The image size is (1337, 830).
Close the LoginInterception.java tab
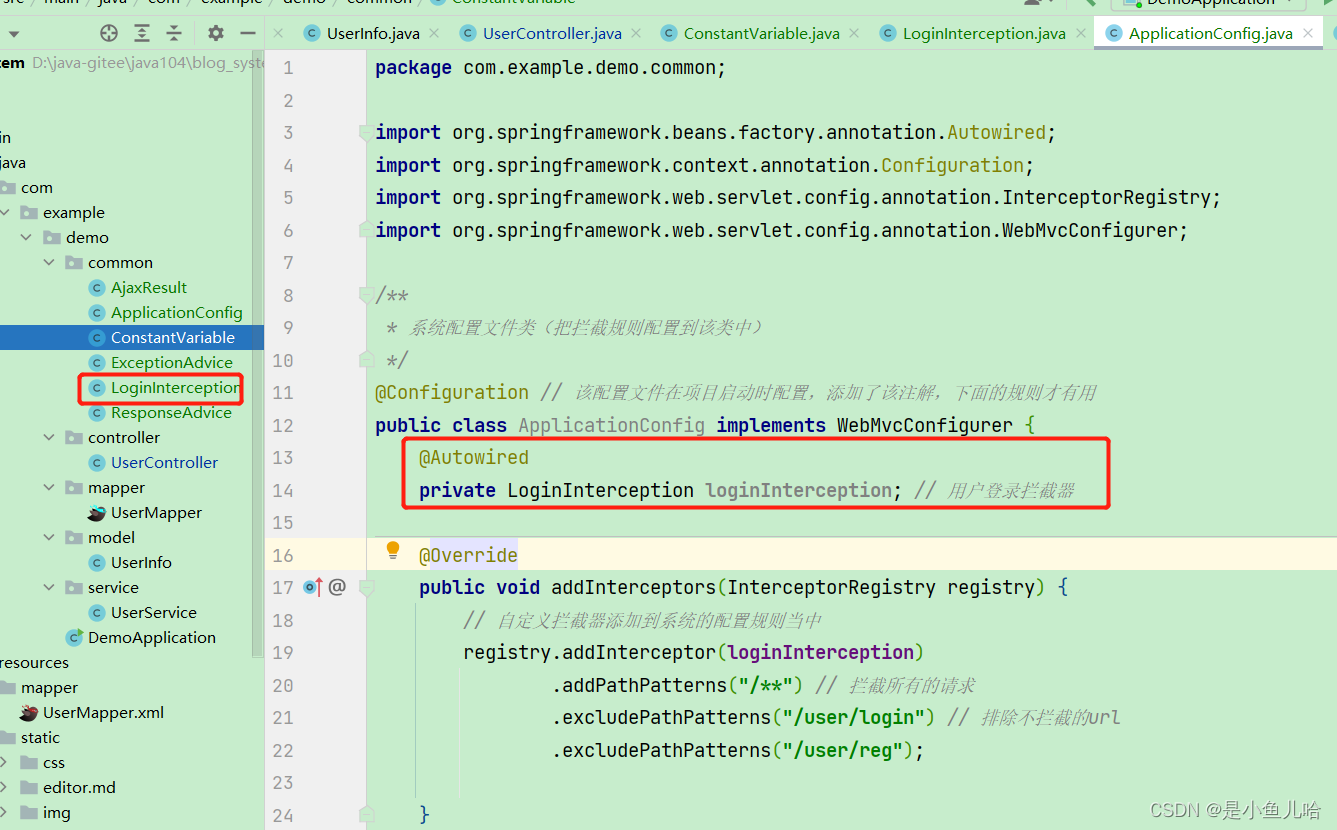click(x=1080, y=33)
